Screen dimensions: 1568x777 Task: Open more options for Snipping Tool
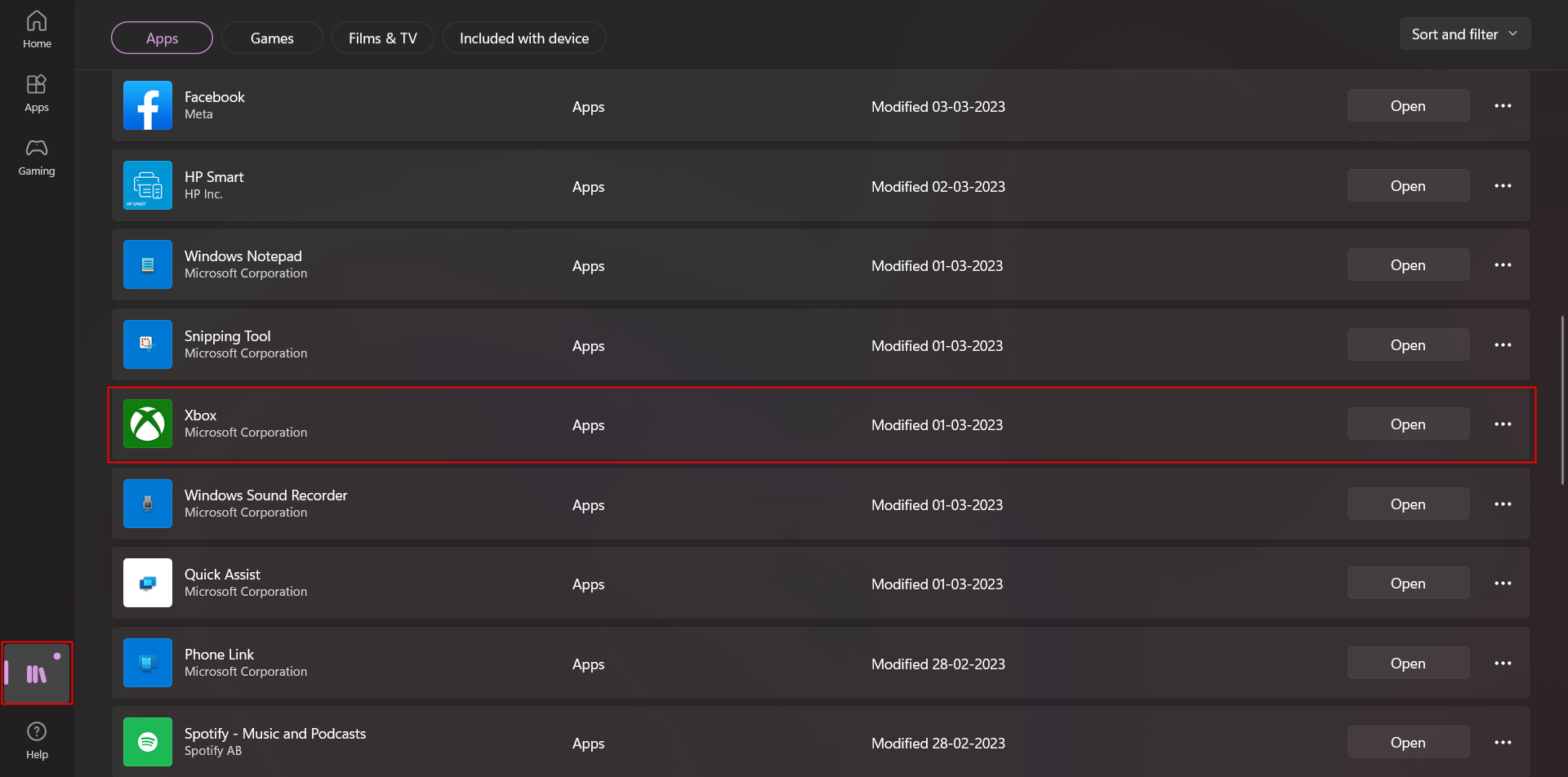tap(1503, 345)
